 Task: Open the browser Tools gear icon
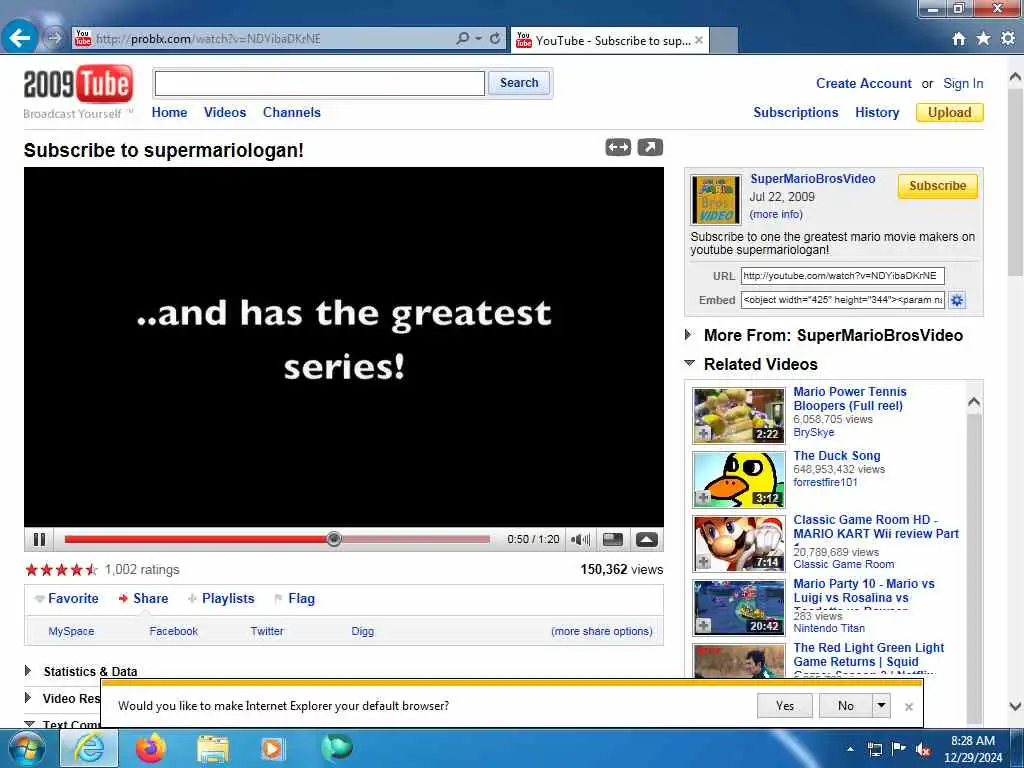coord(1008,39)
